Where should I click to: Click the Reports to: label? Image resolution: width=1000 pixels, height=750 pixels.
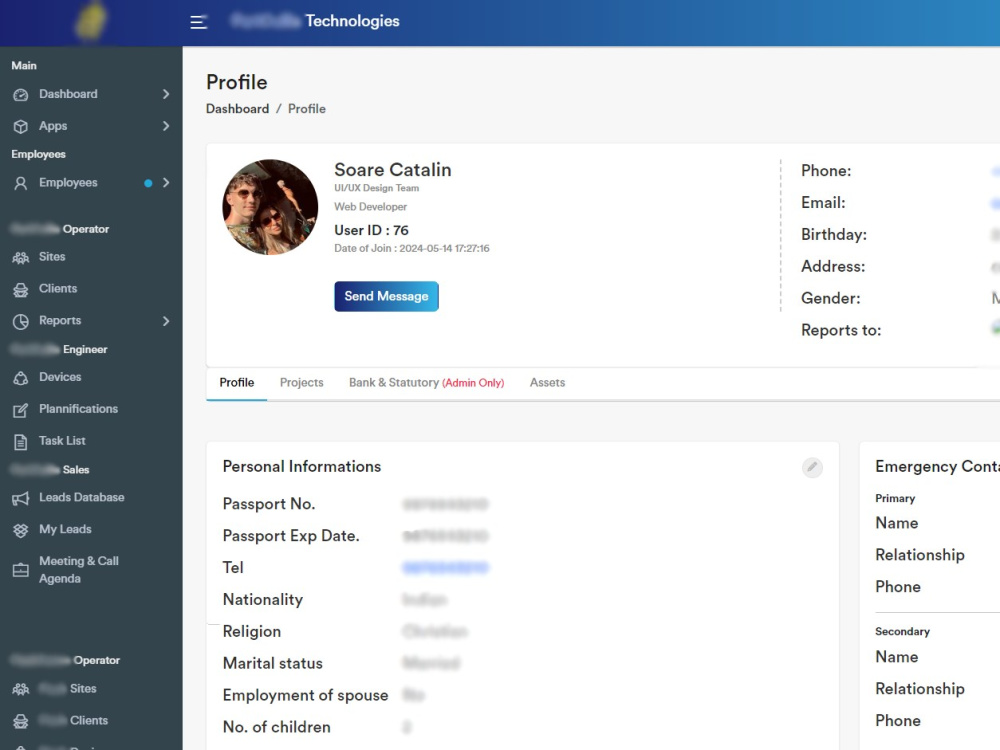pyautogui.click(x=841, y=330)
